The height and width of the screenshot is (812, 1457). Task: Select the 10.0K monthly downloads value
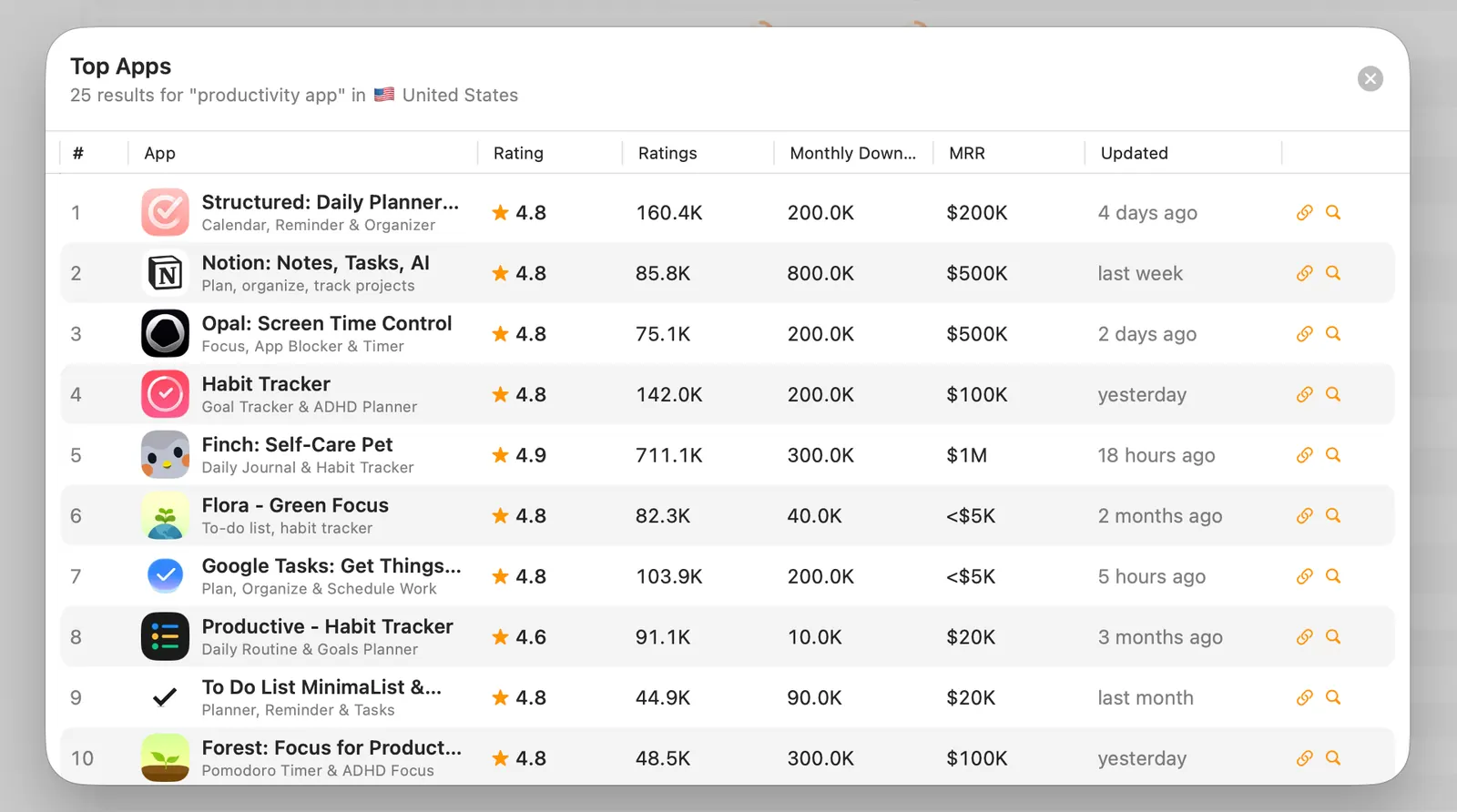(814, 637)
